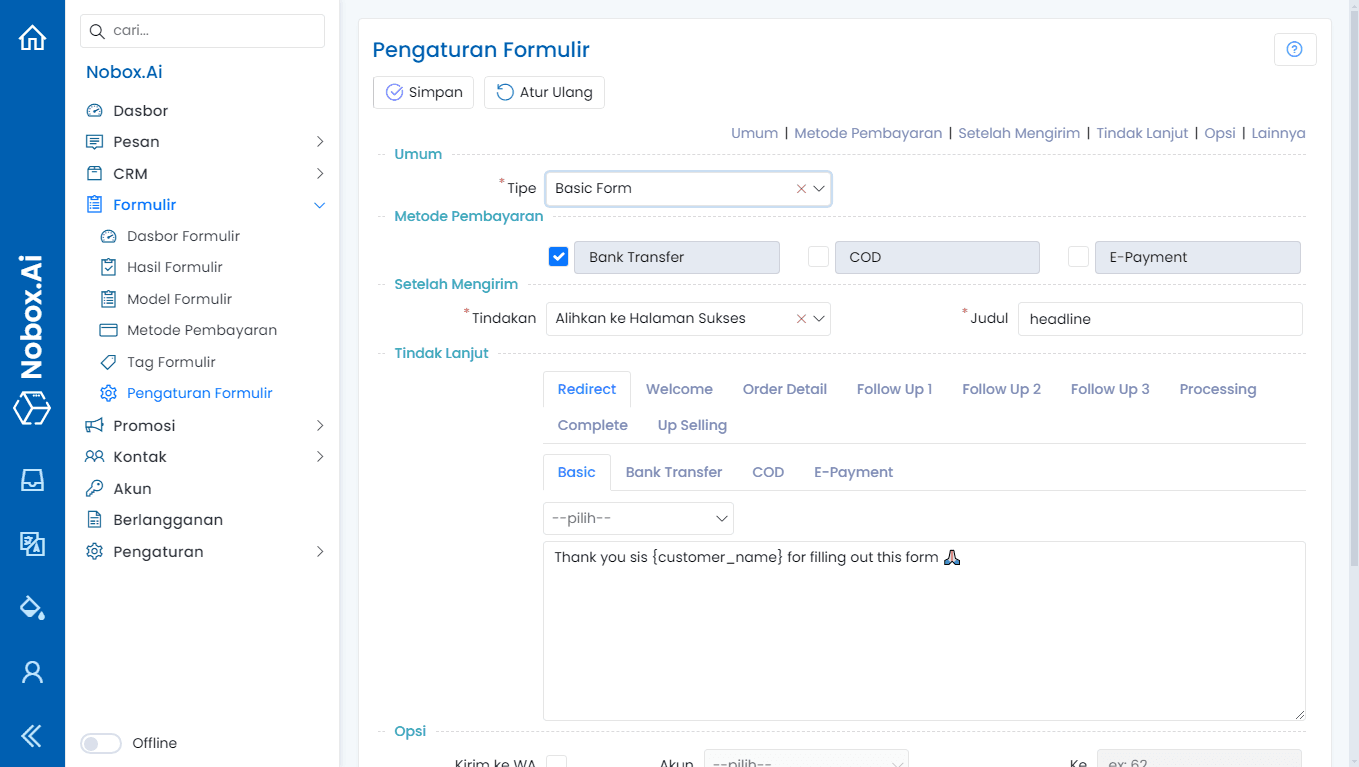Open the inbox icon in the left rail

coord(32,480)
